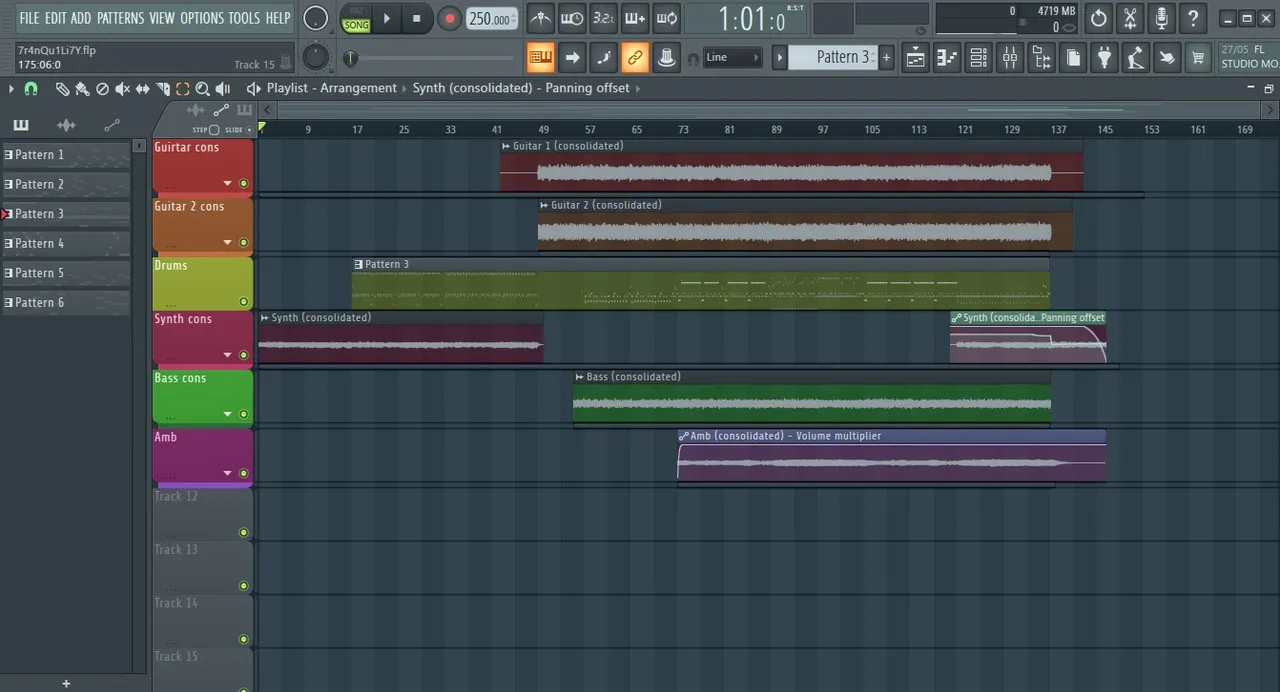Open the Piano roll view

click(x=946, y=57)
